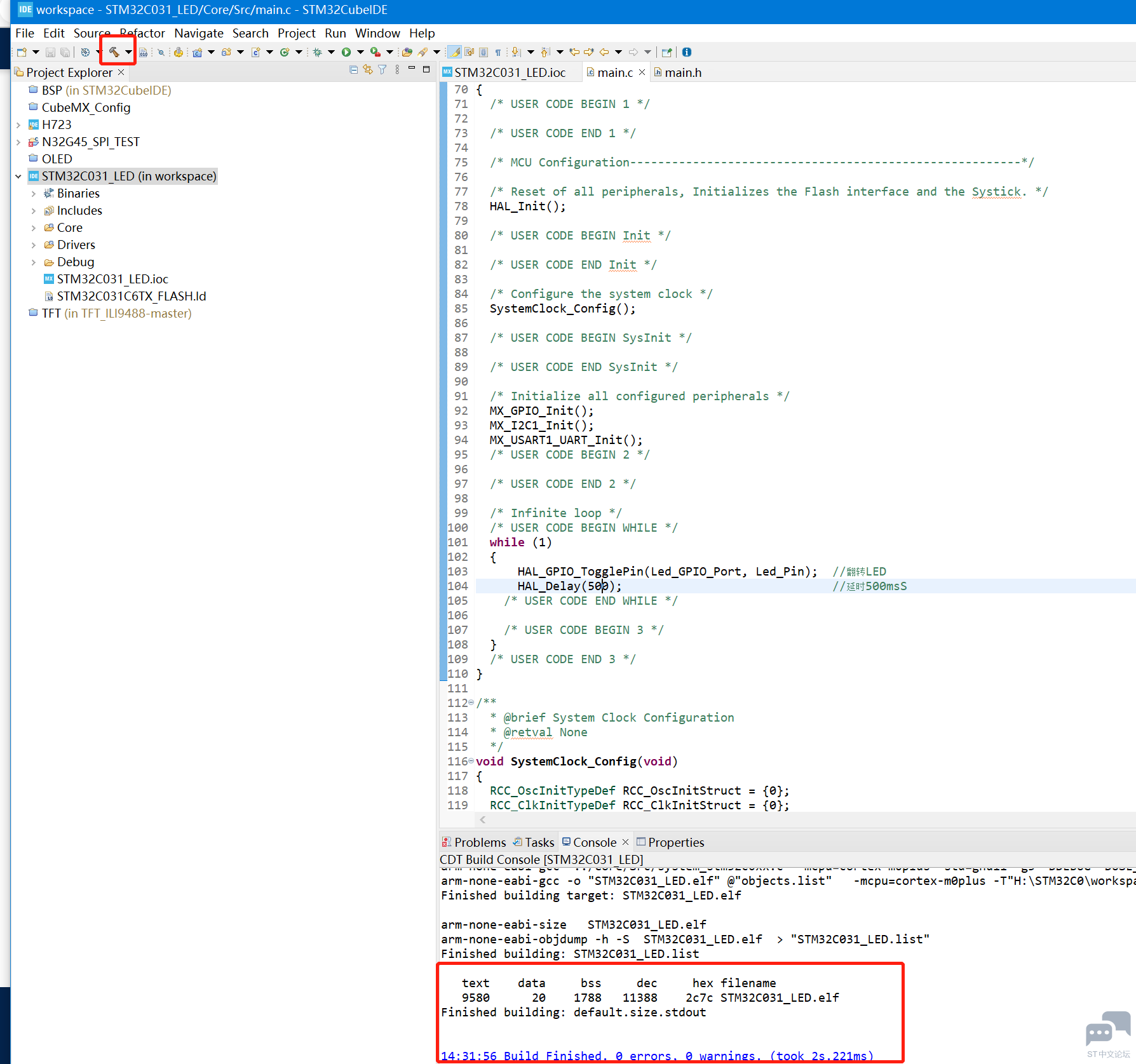Click the New source folder icon

226,52
